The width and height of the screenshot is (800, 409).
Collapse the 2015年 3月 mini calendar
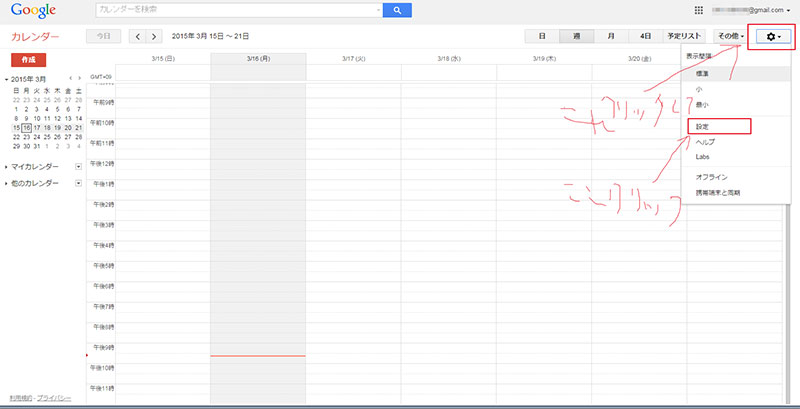6,79
